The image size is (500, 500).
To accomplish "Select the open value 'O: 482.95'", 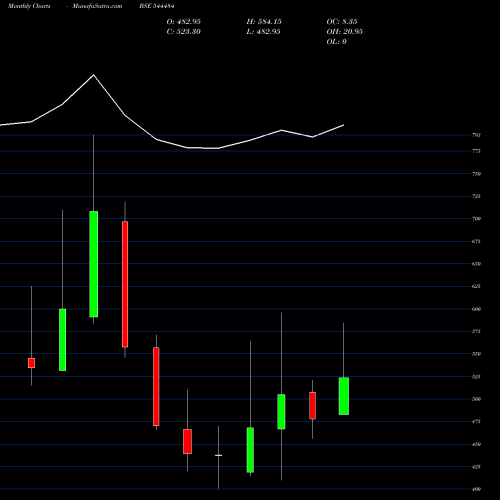I will pyautogui.click(x=183, y=21).
